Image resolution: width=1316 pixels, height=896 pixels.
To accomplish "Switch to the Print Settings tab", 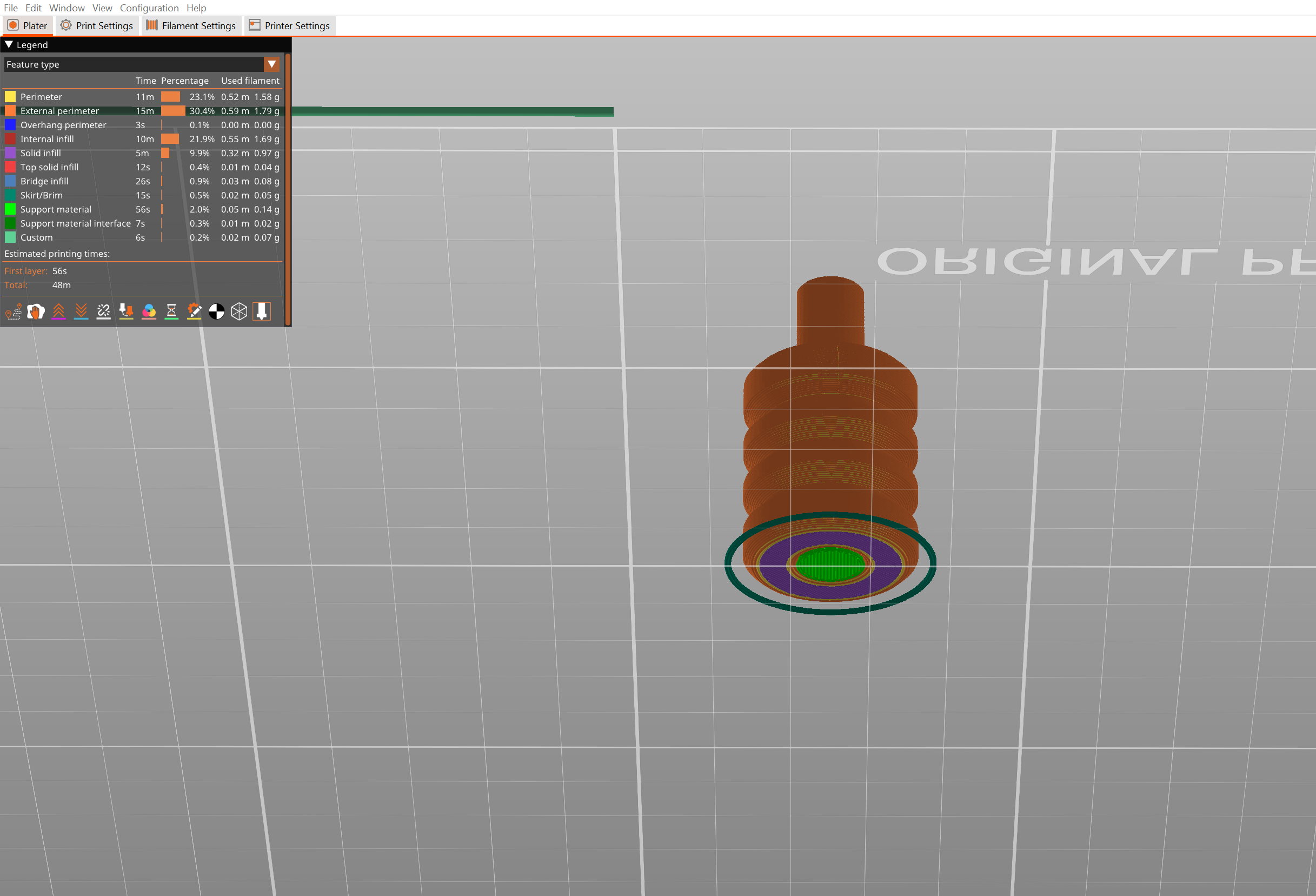I will pos(97,25).
